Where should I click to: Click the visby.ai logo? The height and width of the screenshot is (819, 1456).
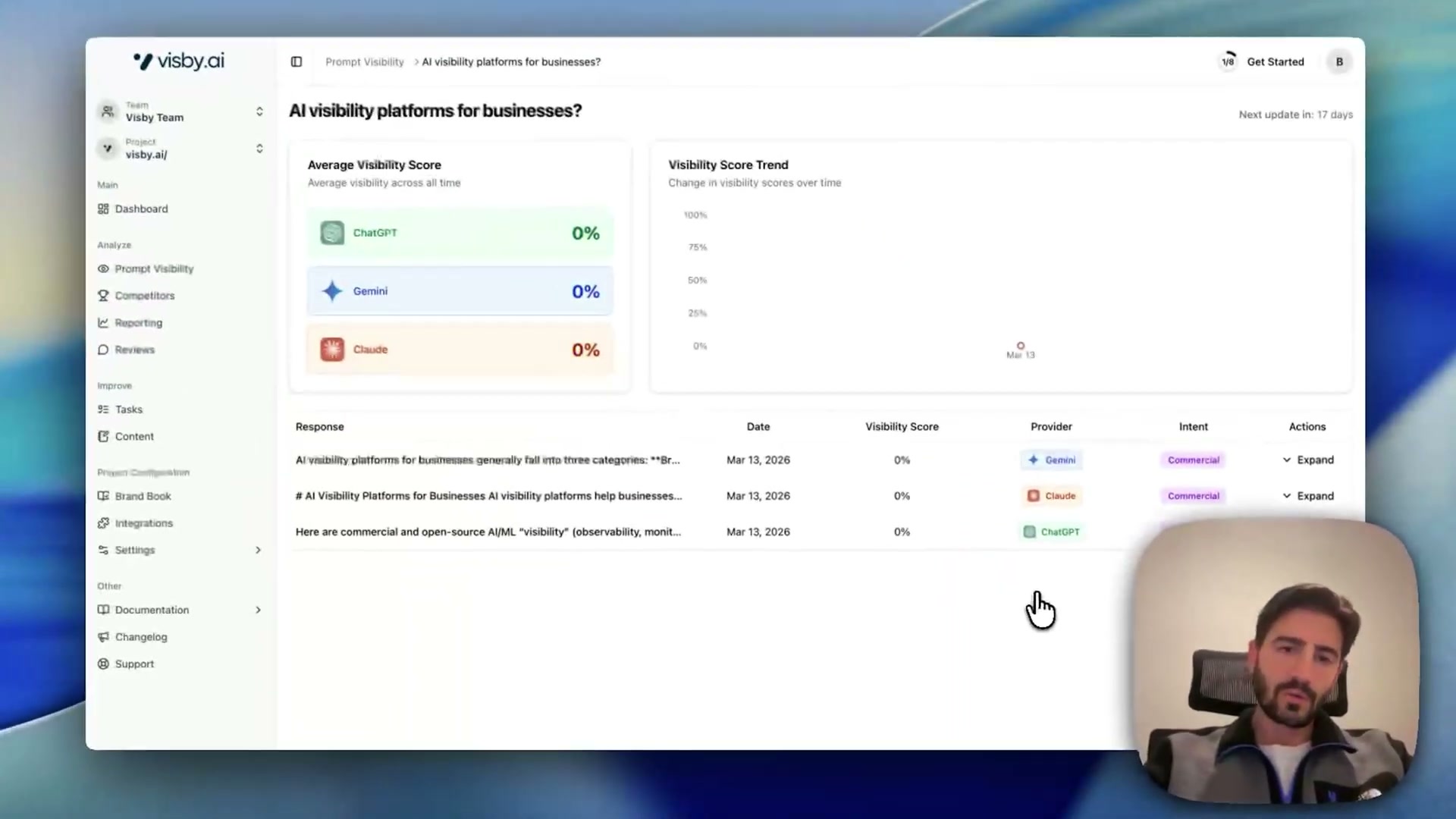click(x=179, y=61)
